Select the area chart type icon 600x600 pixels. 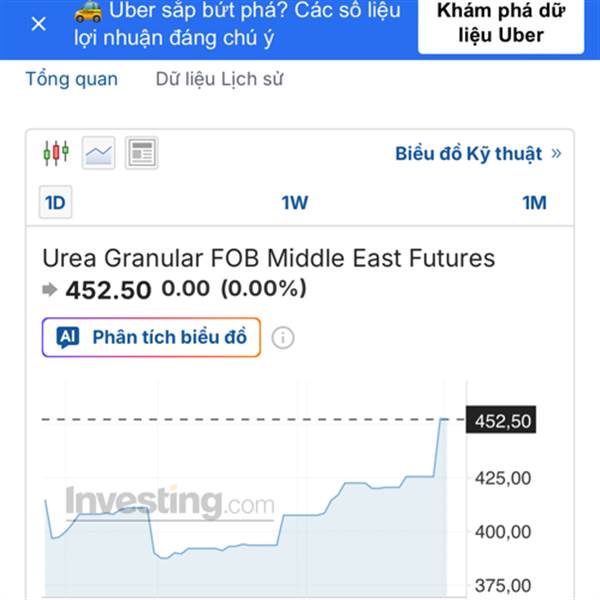(x=99, y=153)
